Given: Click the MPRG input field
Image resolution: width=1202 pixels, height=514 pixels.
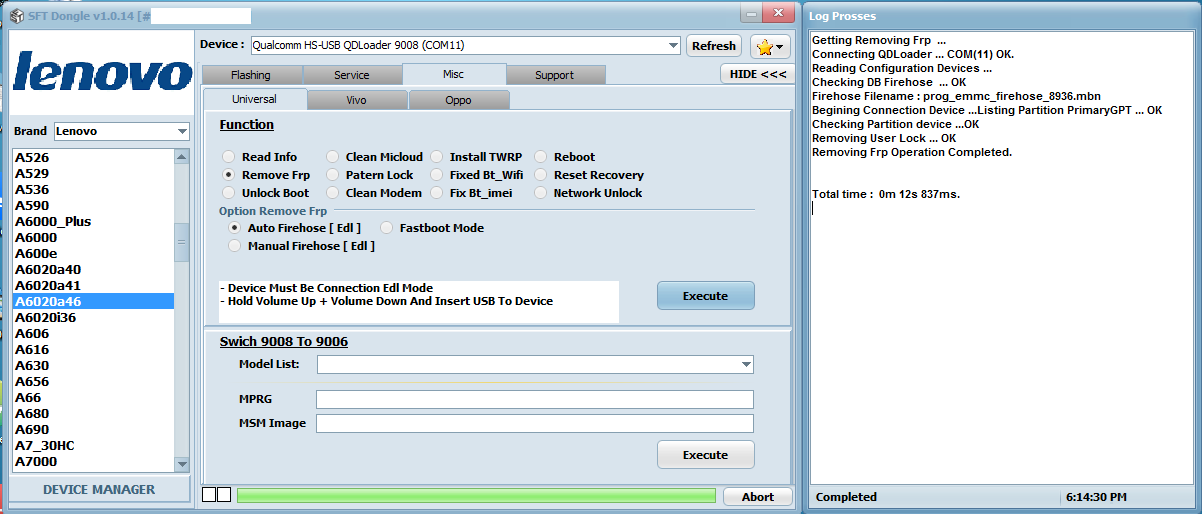Looking at the screenshot, I should pos(535,400).
